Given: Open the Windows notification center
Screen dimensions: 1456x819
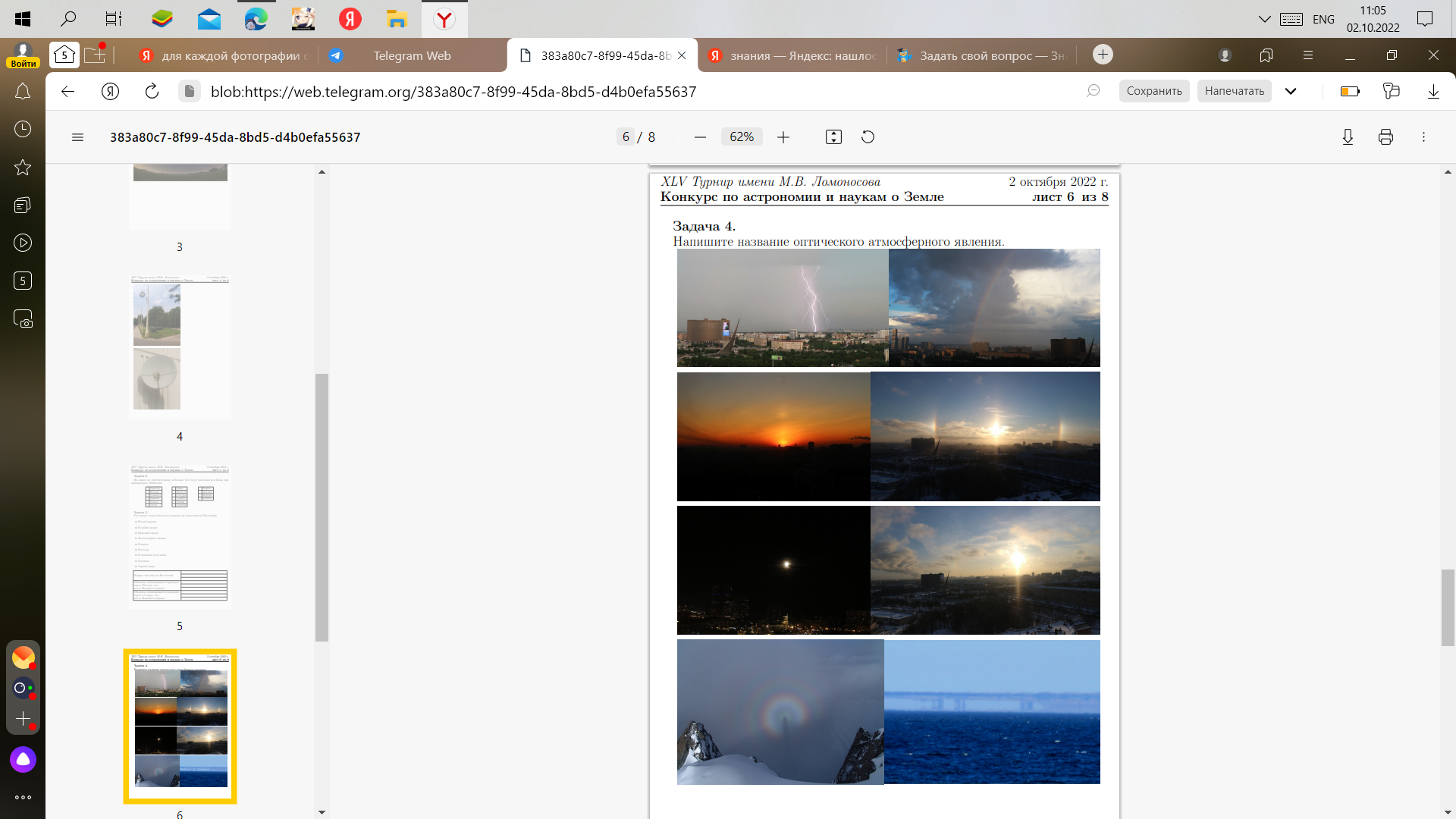Looking at the screenshot, I should 1425,19.
